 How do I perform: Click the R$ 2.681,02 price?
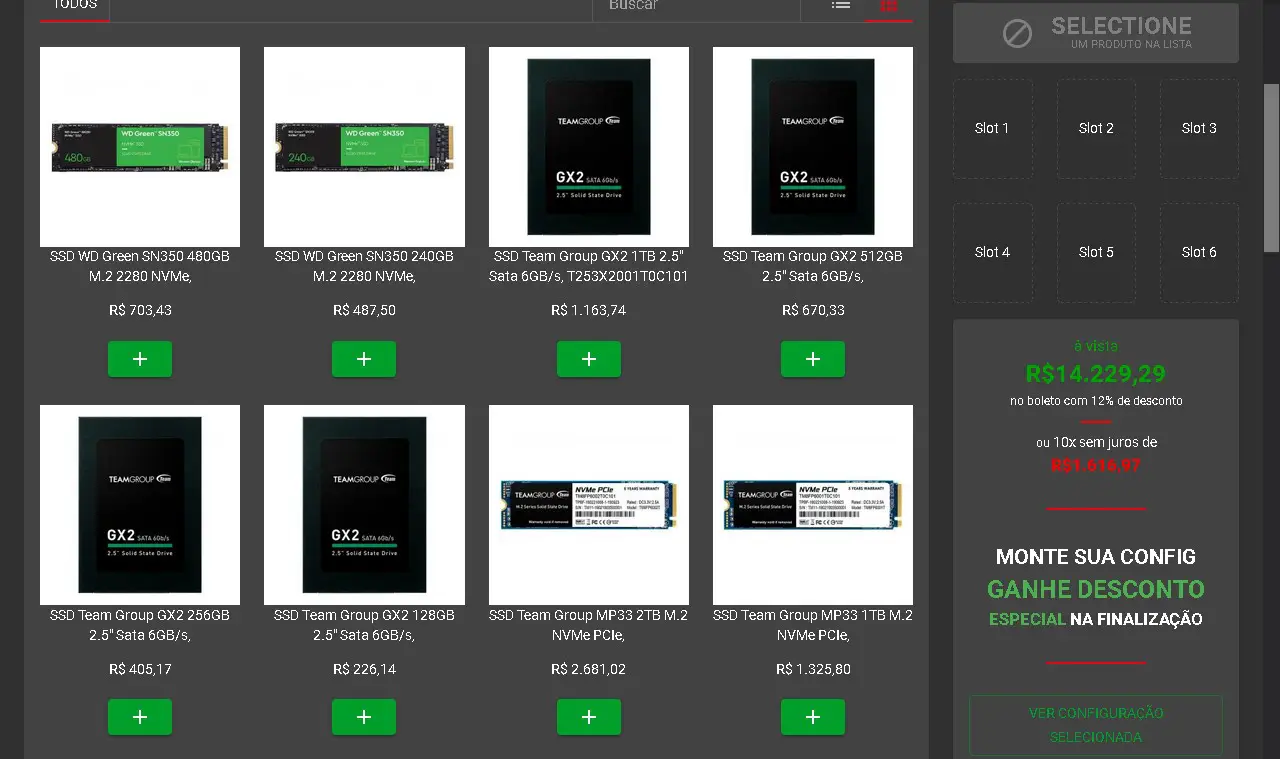tap(589, 669)
